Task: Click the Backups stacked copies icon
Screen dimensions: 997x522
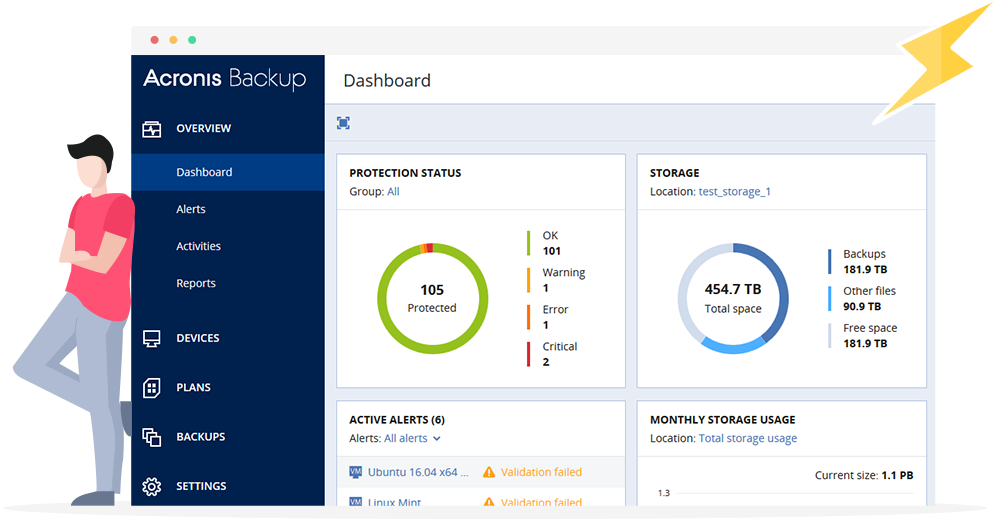Action: pos(152,437)
